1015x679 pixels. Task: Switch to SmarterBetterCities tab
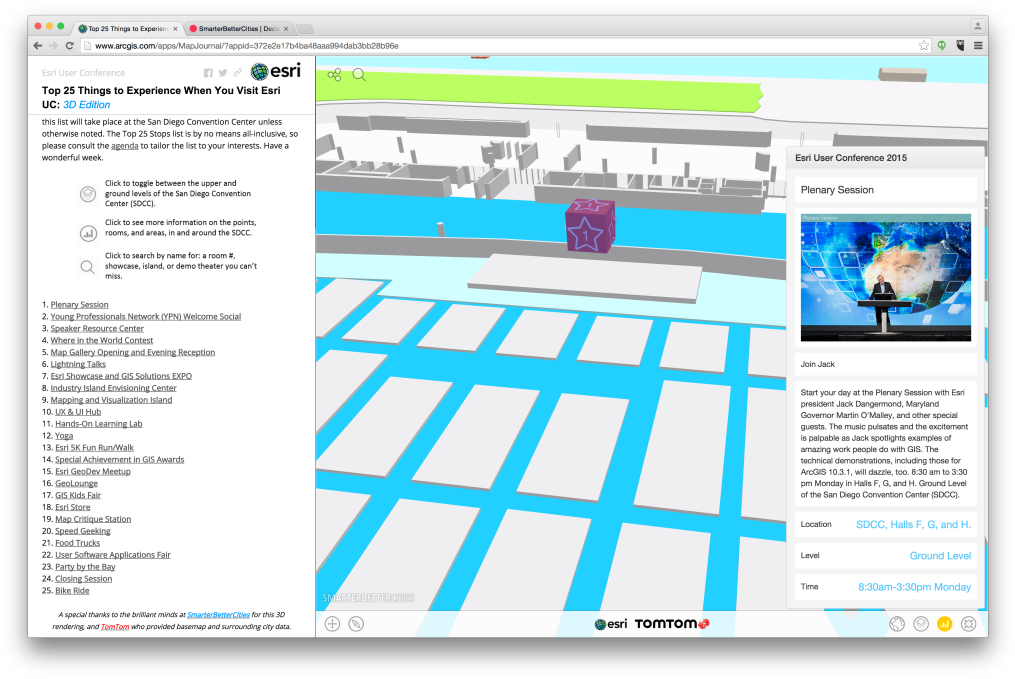tap(238, 28)
